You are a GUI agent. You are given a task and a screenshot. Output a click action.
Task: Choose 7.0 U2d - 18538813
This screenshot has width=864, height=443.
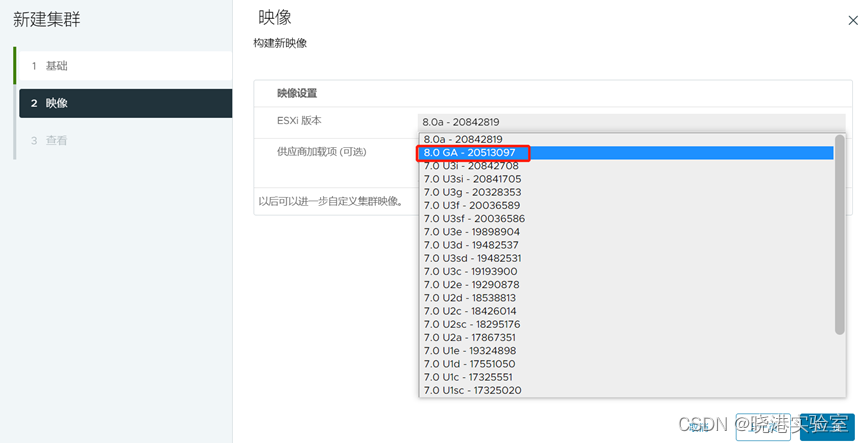pos(627,298)
